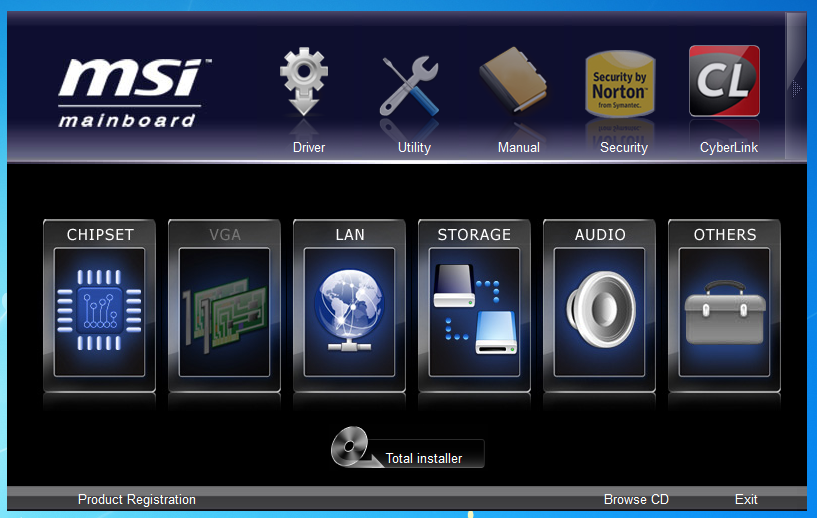The width and height of the screenshot is (817, 518).
Task: Click Browse CD
Action: point(636,499)
